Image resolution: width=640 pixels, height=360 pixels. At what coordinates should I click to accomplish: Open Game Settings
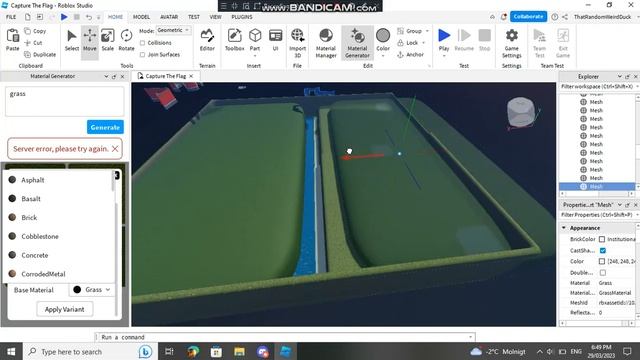[512, 43]
